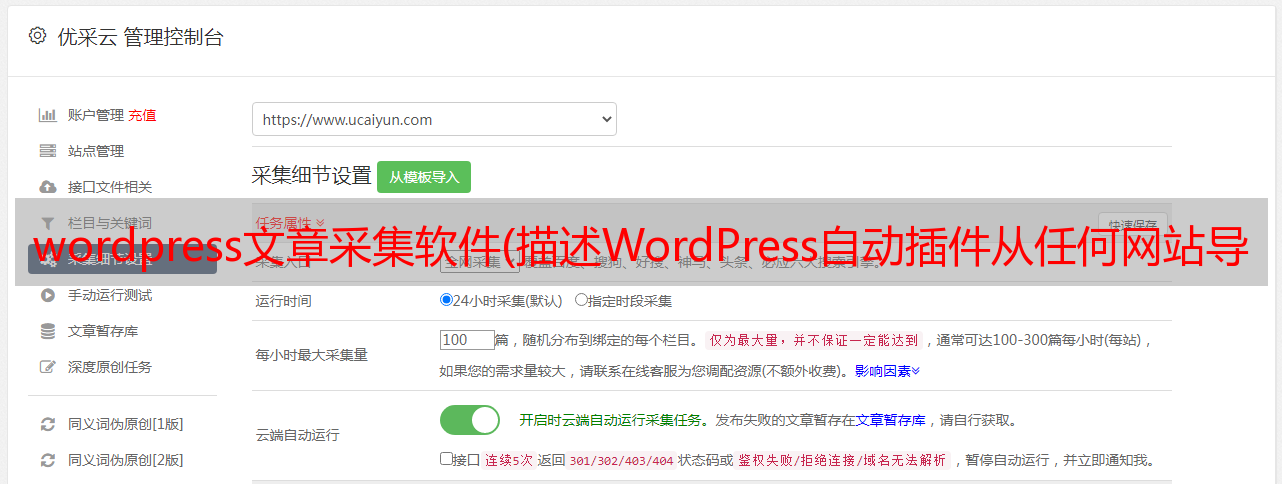
Task: Select the 指定时段采集 radio option
Action: 581,300
